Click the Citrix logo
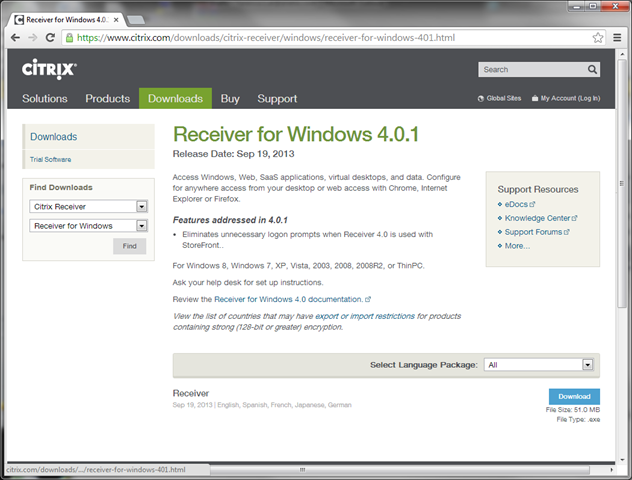Image resolution: width=632 pixels, height=480 pixels. [x=49, y=69]
